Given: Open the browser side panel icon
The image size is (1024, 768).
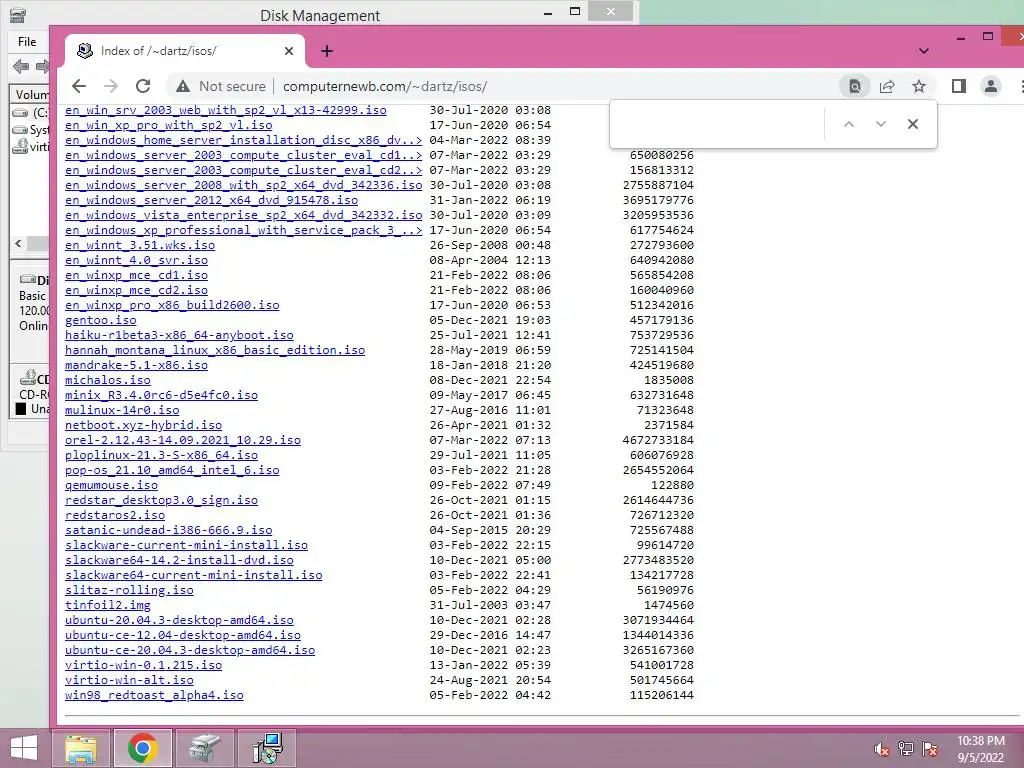Looking at the screenshot, I should (x=959, y=86).
